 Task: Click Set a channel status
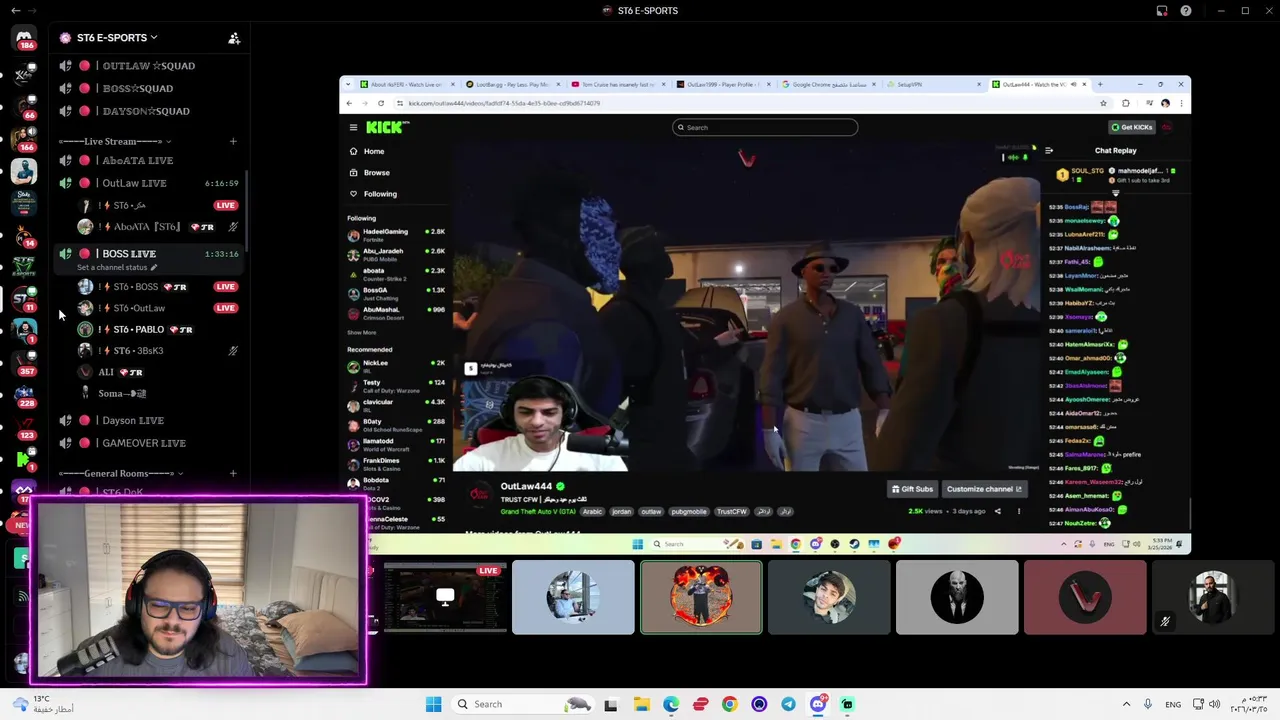click(116, 268)
